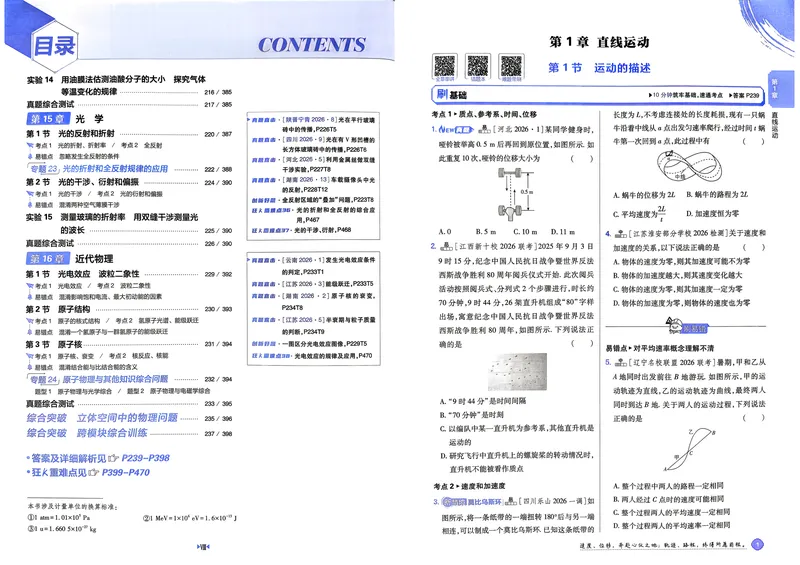Click the mascot icon above 易错点 section
The image size is (800, 565).
point(673,325)
